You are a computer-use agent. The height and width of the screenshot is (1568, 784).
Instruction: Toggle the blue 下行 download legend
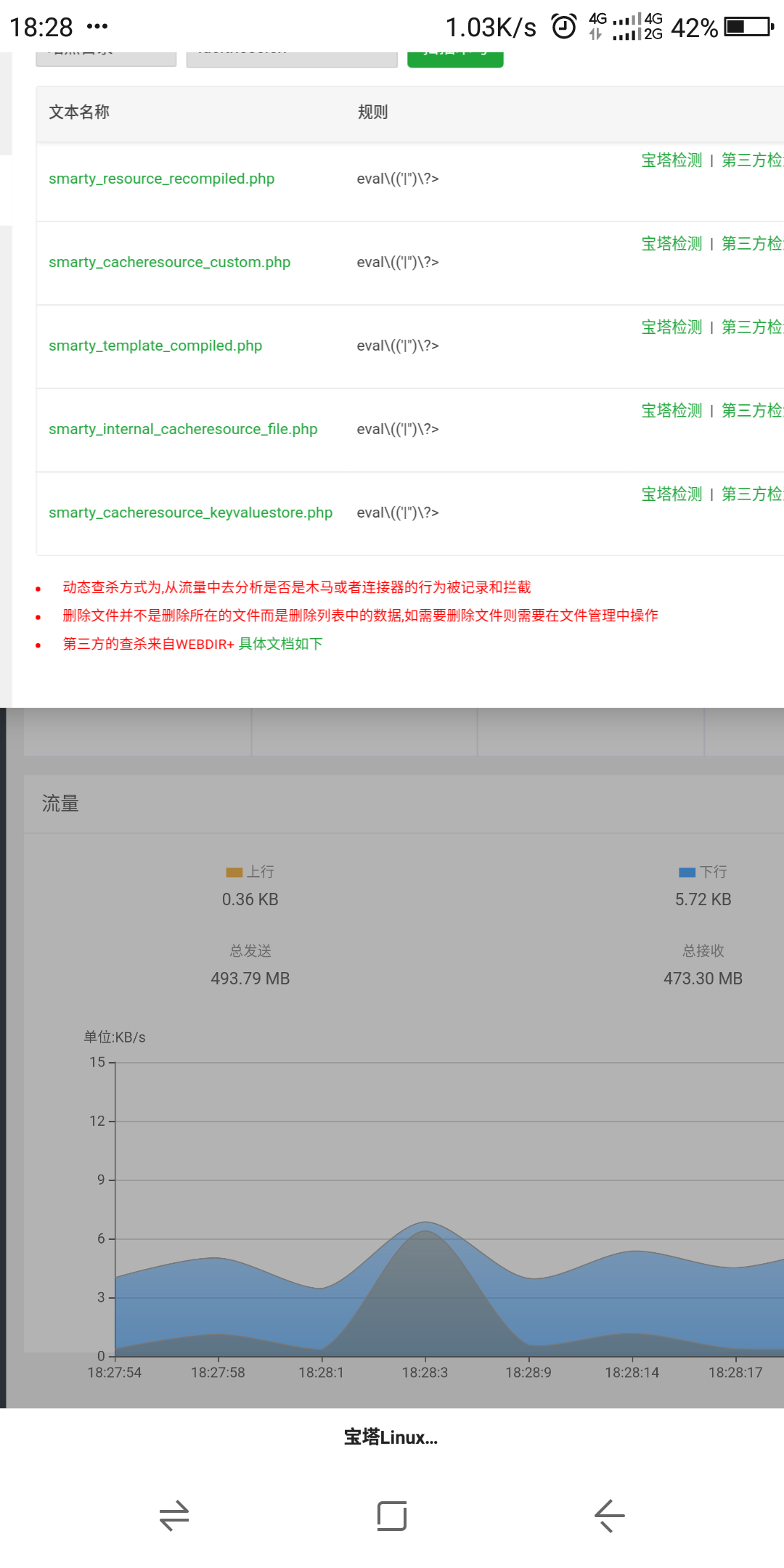point(702,872)
